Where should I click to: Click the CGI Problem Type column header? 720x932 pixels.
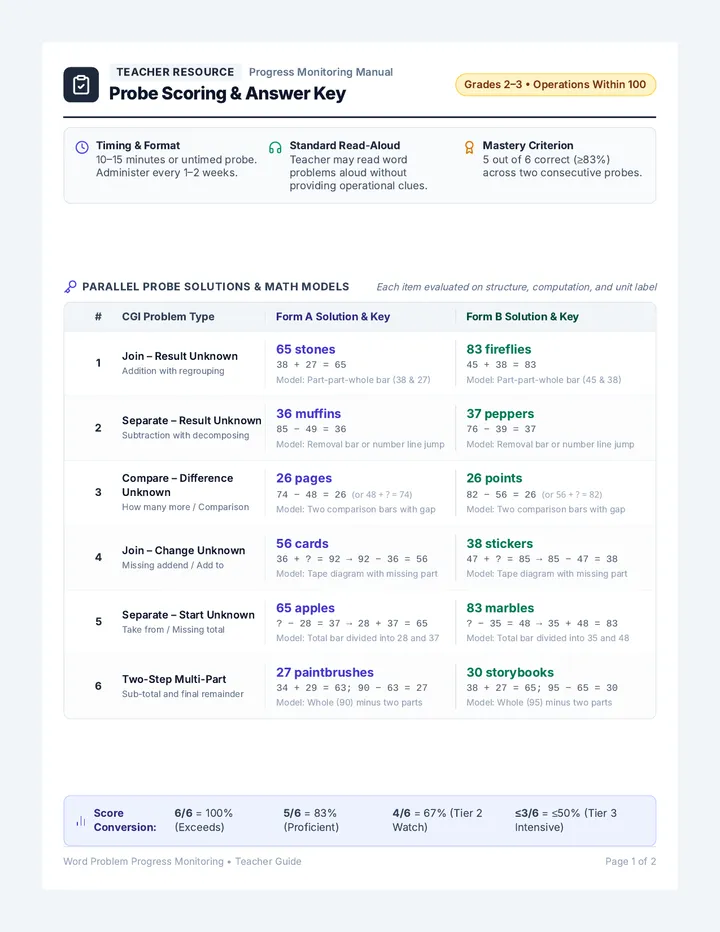[x=168, y=317]
